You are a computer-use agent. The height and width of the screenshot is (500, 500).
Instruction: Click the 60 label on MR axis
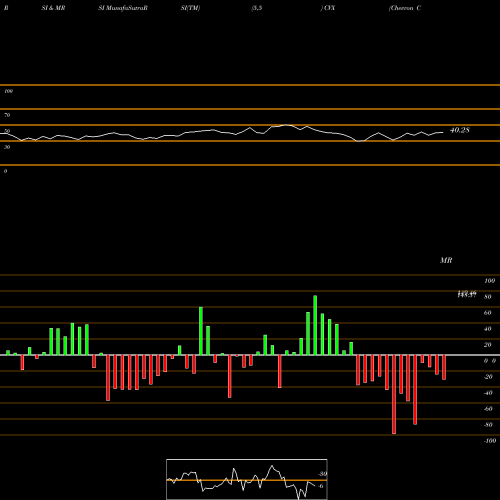coord(488,313)
